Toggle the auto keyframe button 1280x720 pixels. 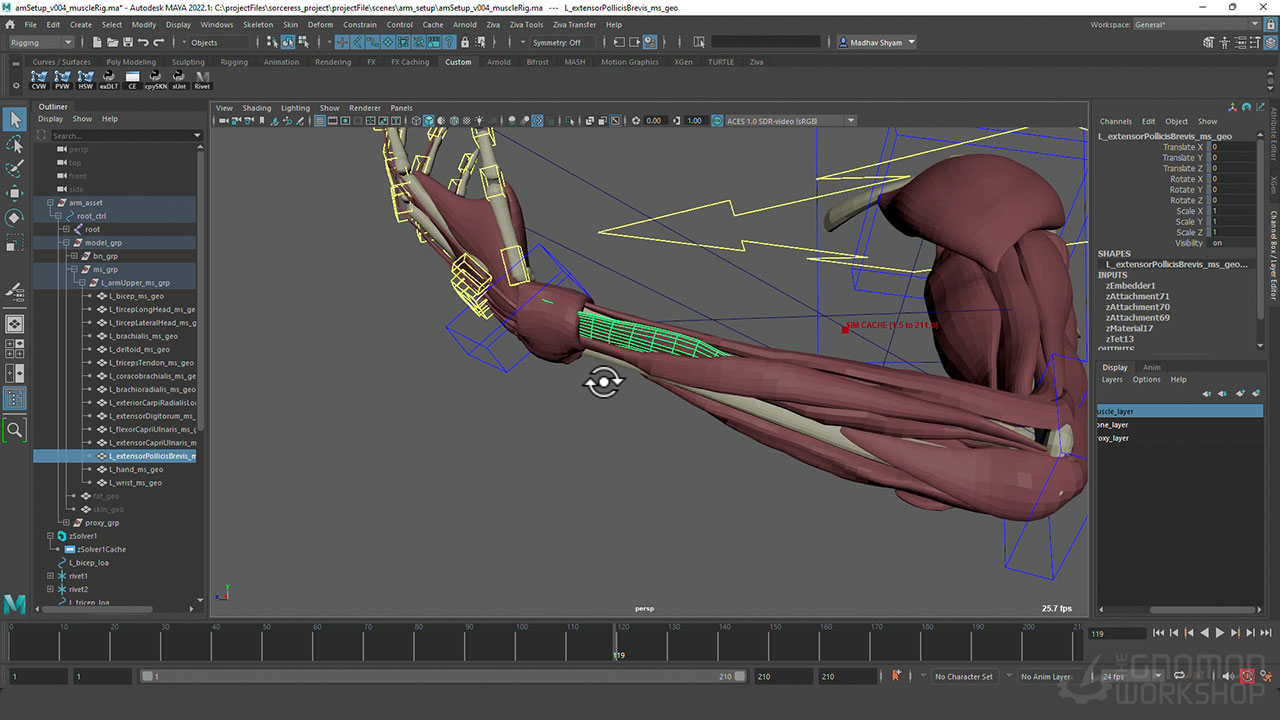1247,677
